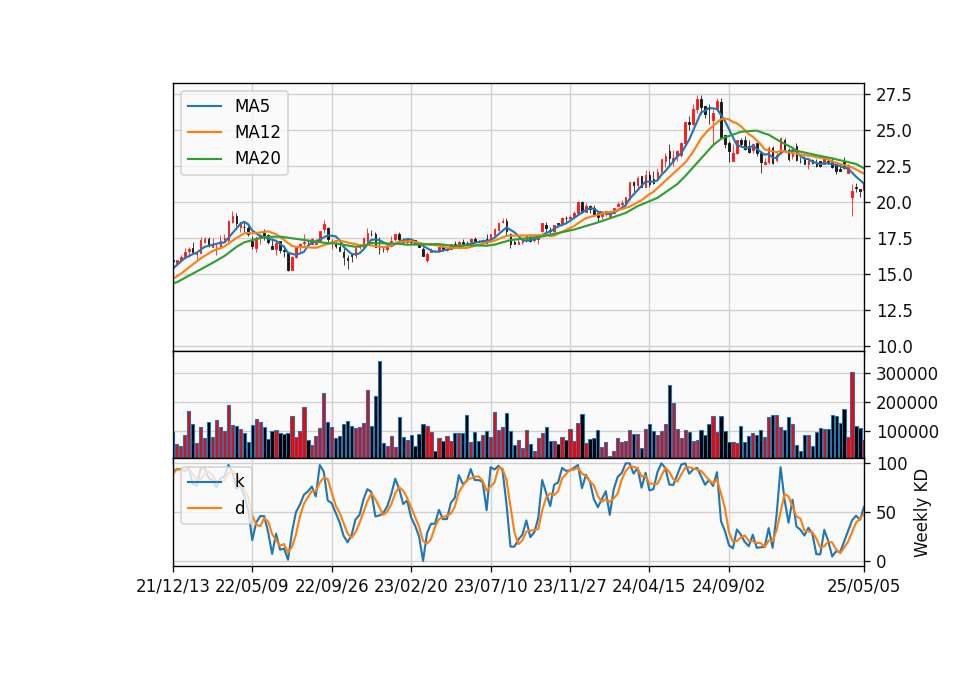Screen dimensions: 960x690
Task: Click the 25/05/05 date label
Action: [864, 586]
